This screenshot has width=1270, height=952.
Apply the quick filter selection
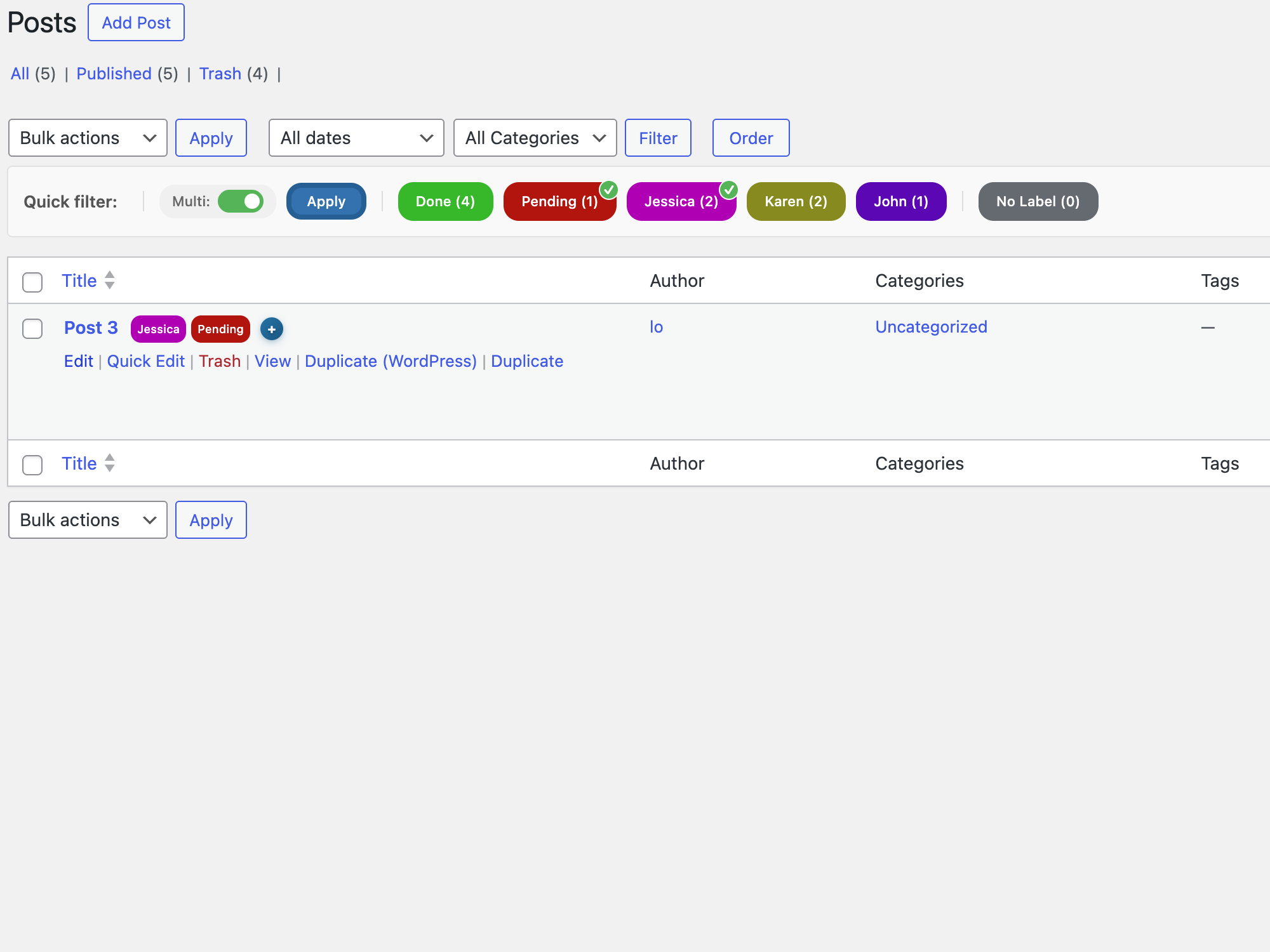(x=326, y=201)
